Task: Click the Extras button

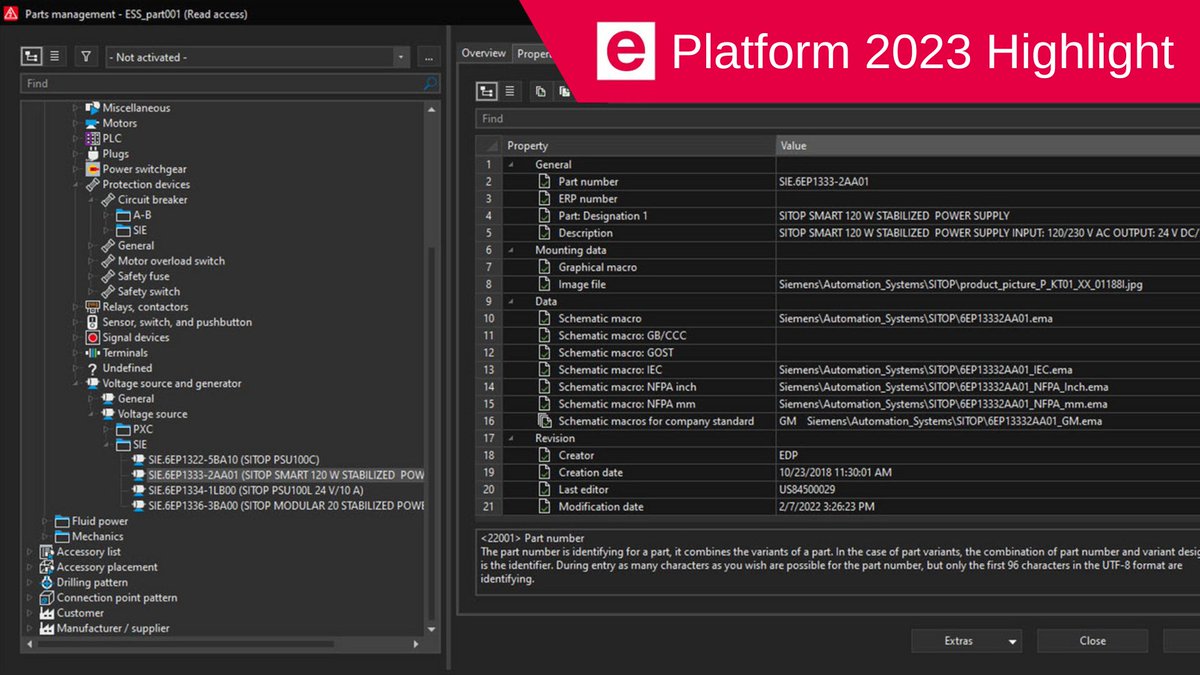Action: point(966,641)
